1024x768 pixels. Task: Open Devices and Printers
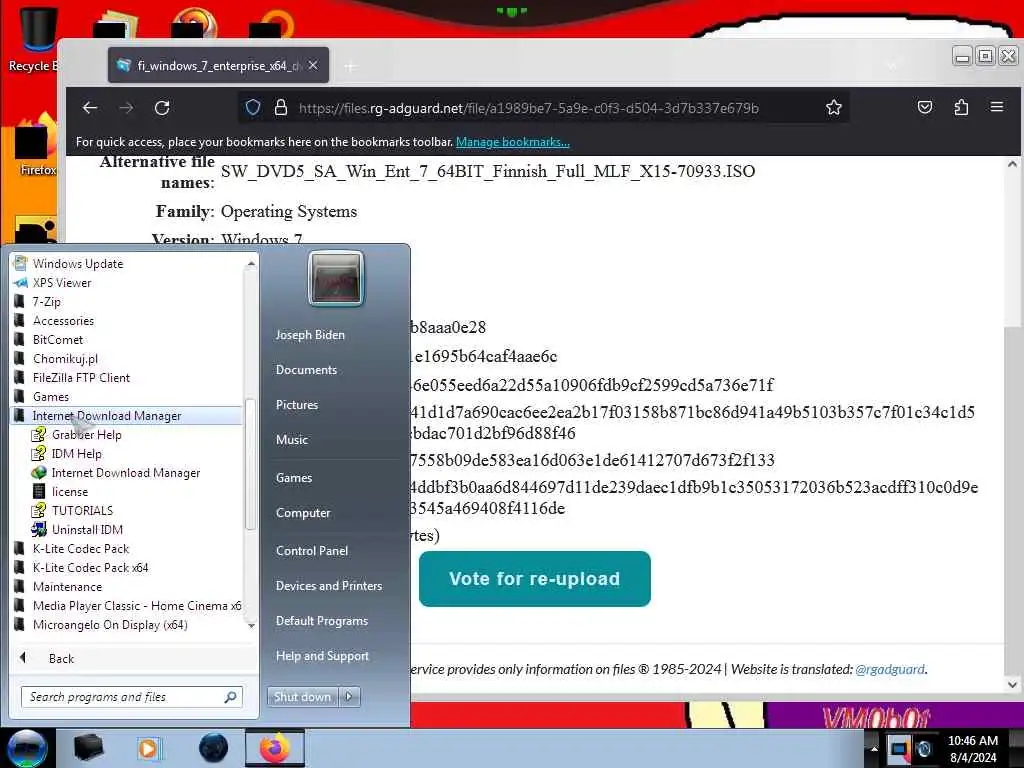click(x=328, y=586)
